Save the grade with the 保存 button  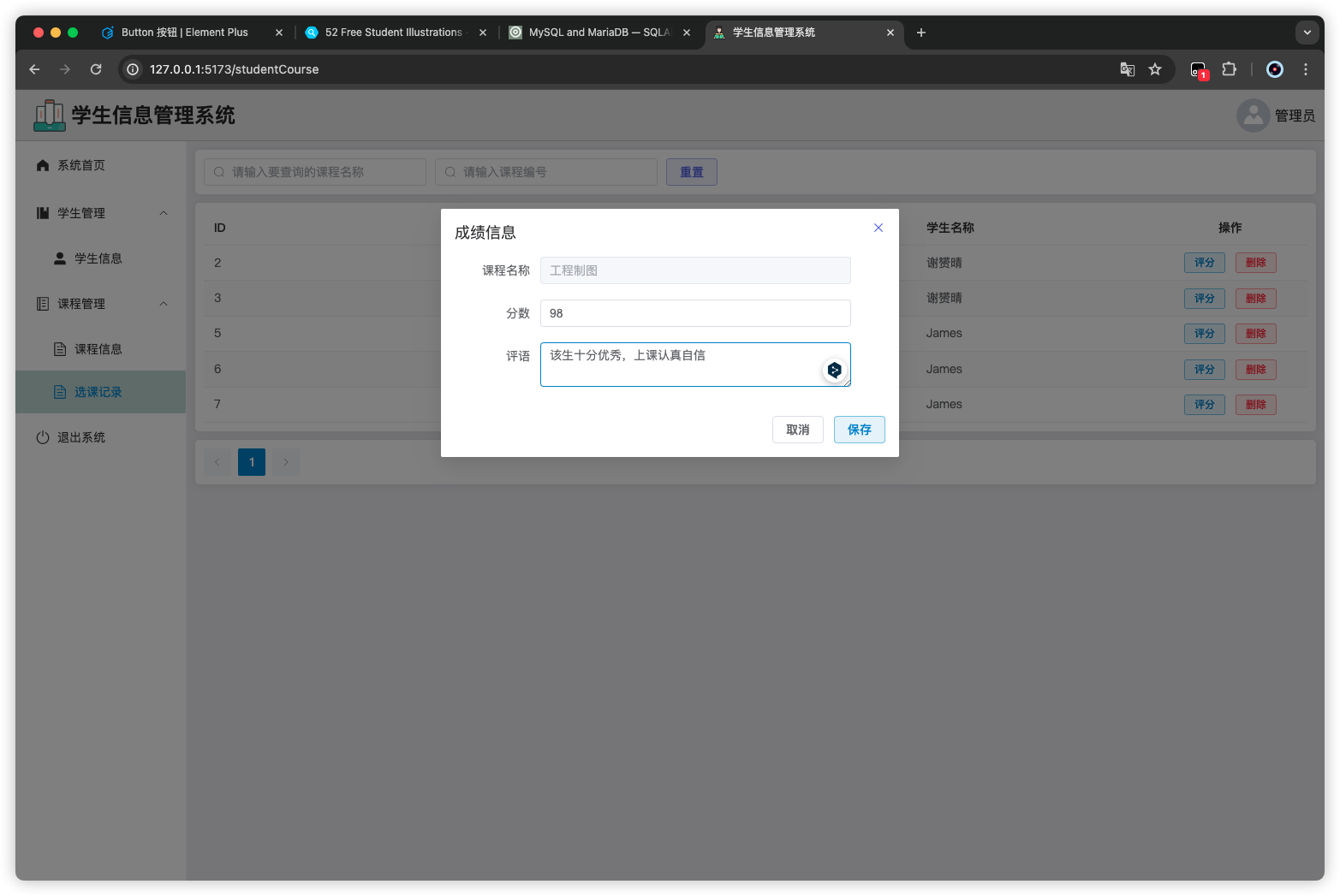(x=860, y=430)
